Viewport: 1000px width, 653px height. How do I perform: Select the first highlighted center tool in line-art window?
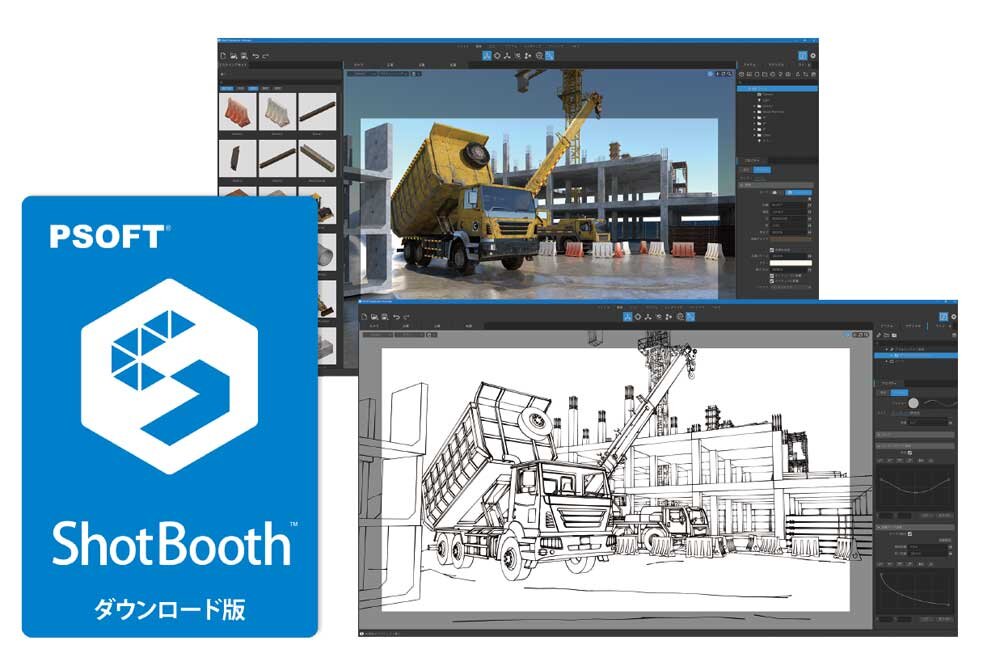coord(628,317)
